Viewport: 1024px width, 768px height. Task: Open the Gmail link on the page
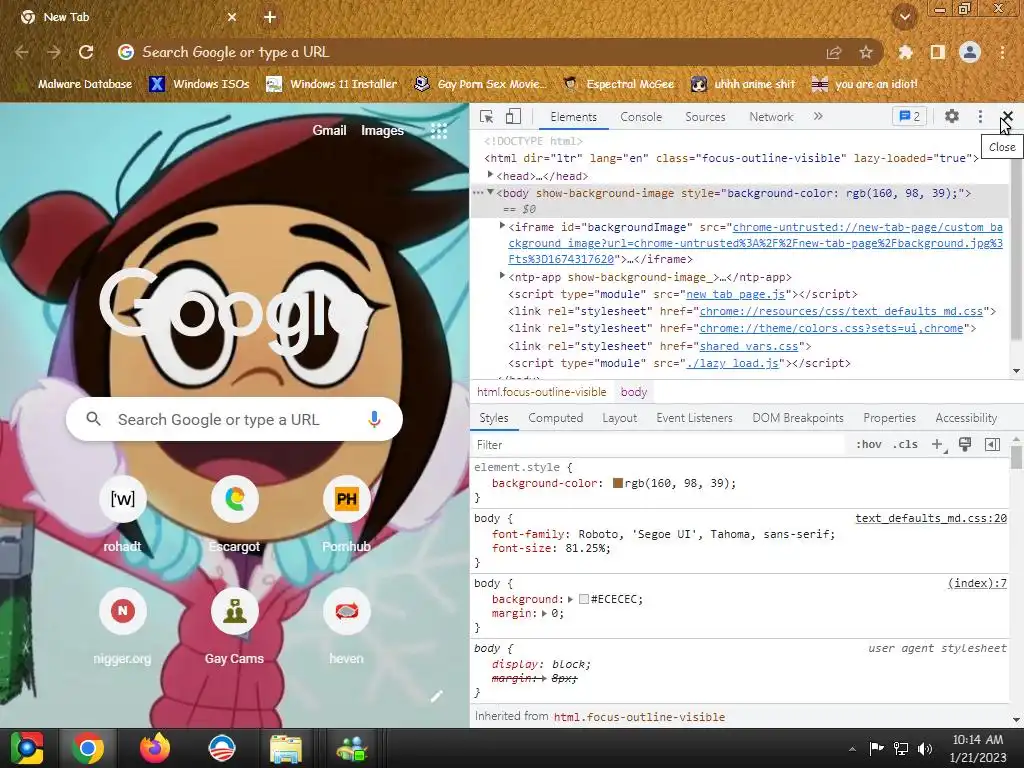click(329, 131)
